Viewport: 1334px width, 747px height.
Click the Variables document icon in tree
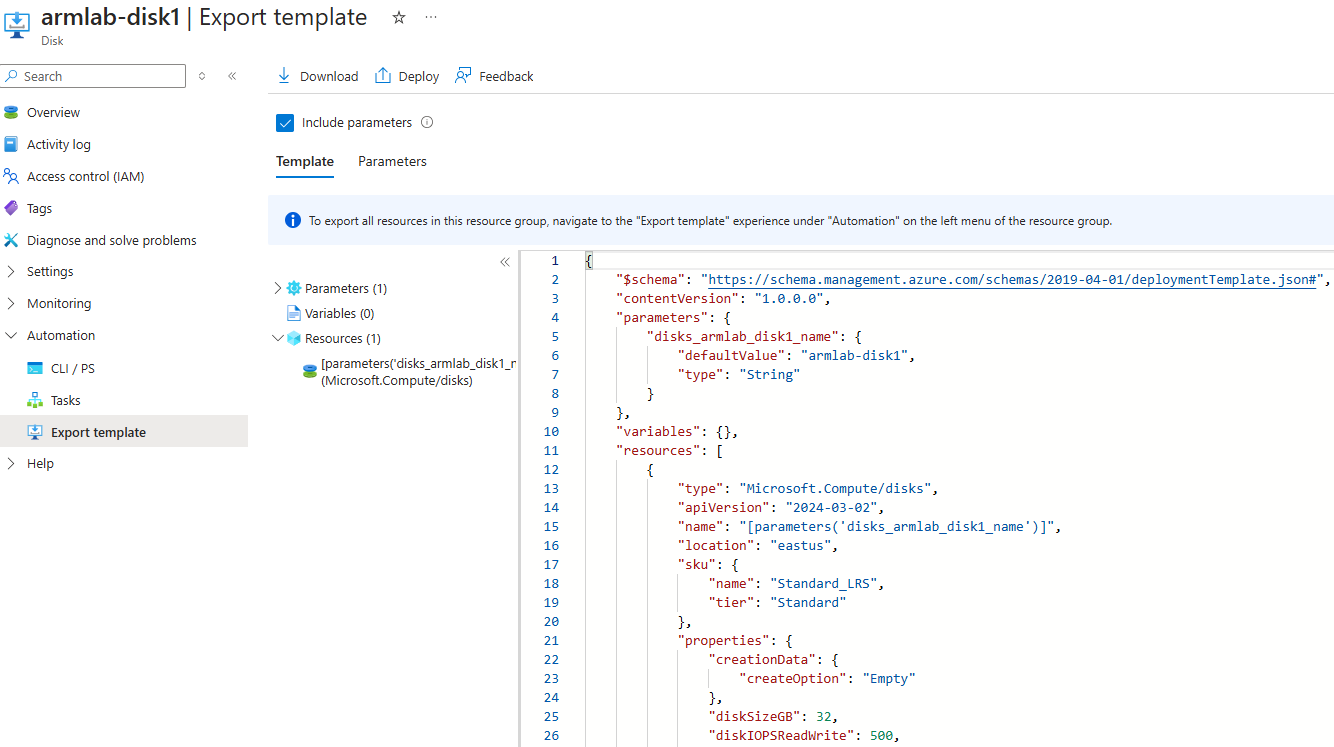coord(294,314)
